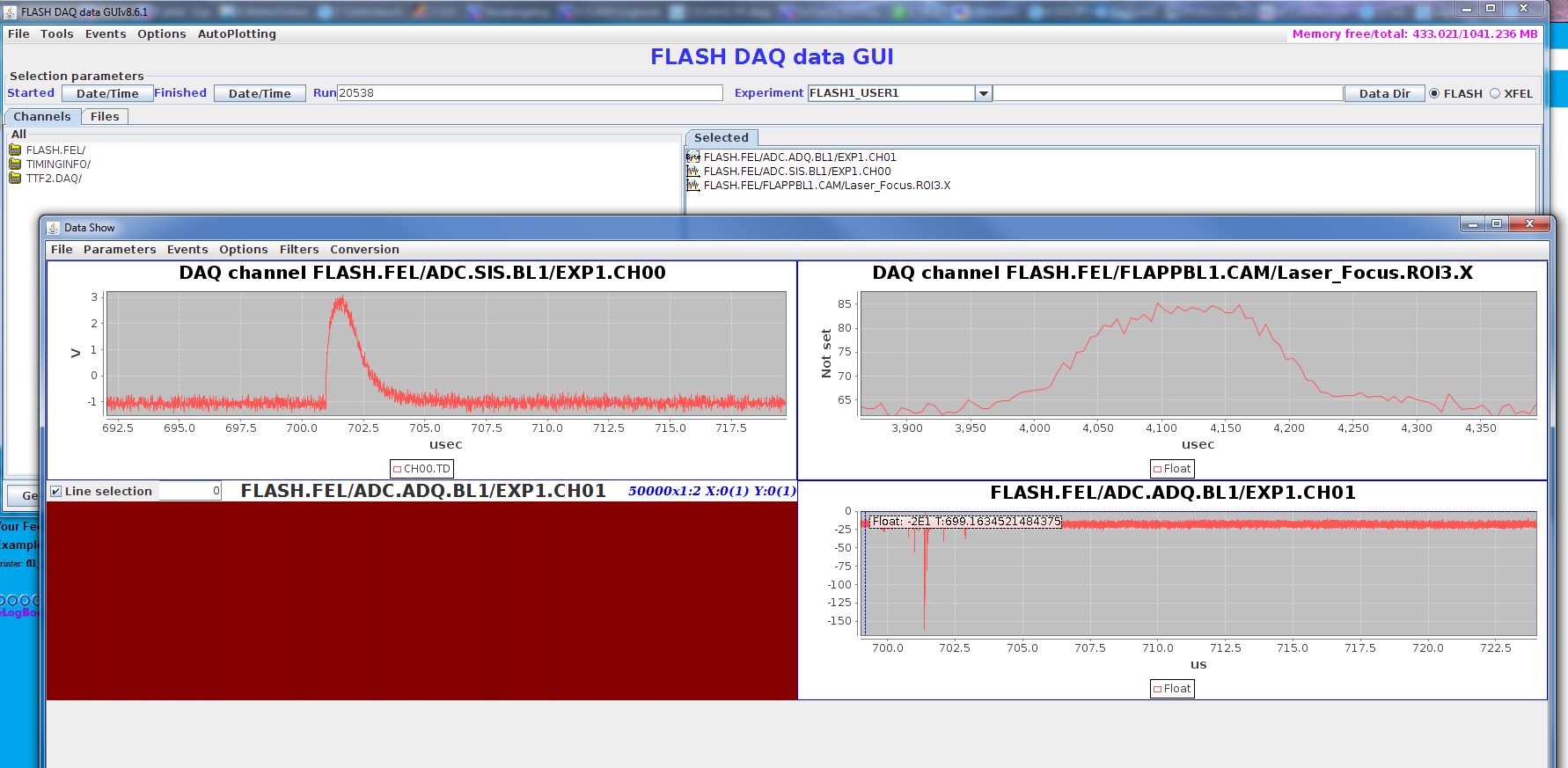Click the TIMINGINFO/ tree item text
The height and width of the screenshot is (768, 1568).
[x=58, y=164]
